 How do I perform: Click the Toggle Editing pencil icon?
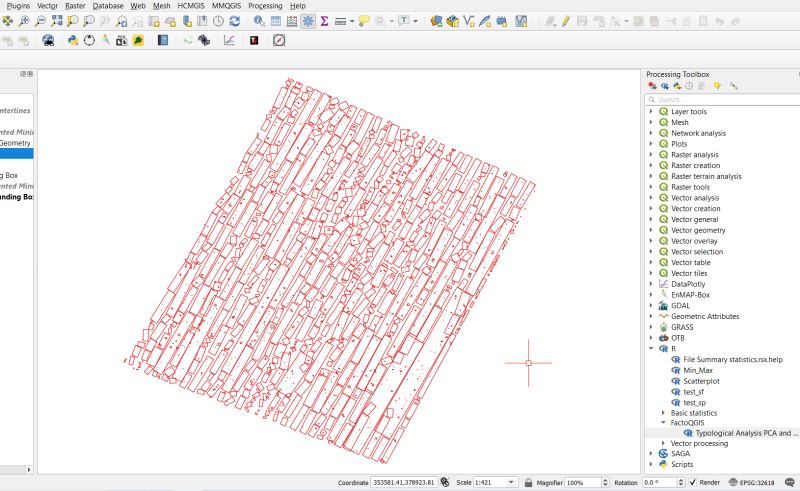pos(566,21)
